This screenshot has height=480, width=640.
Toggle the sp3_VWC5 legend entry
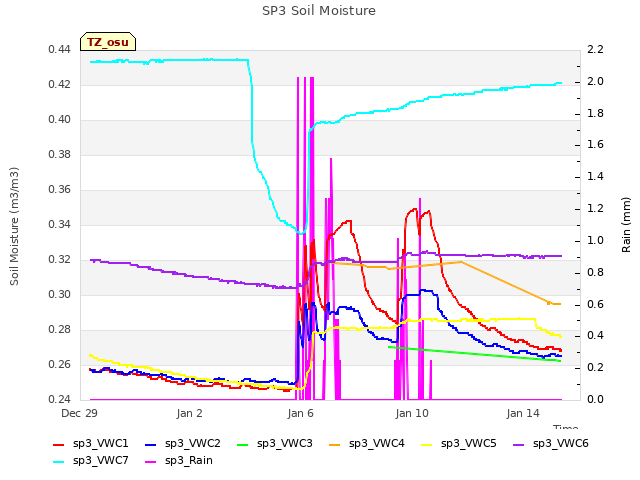[x=459, y=444]
